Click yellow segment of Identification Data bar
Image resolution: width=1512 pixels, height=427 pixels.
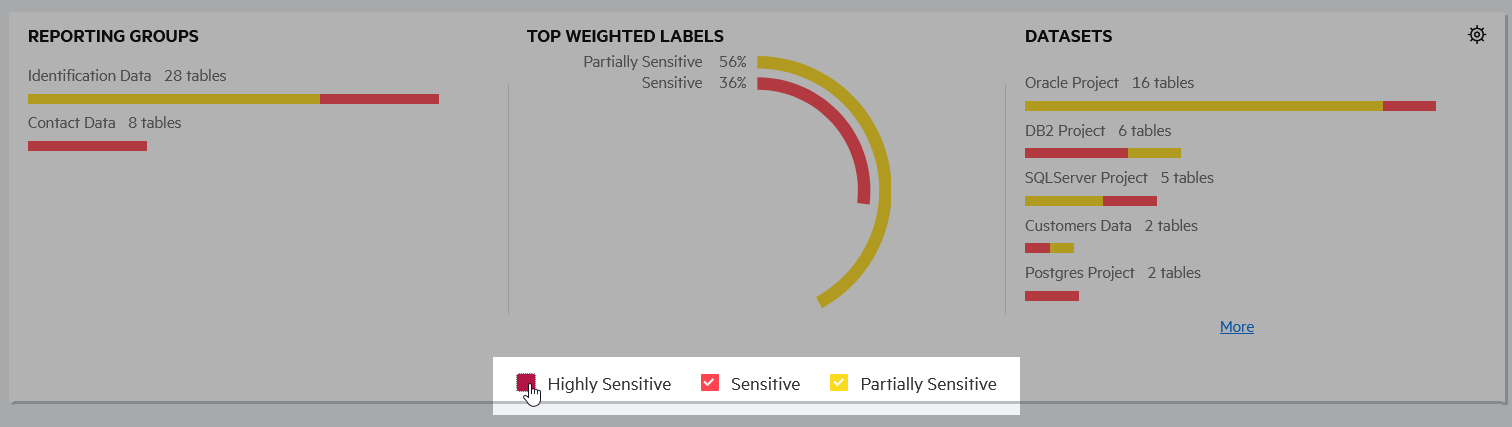(173, 99)
